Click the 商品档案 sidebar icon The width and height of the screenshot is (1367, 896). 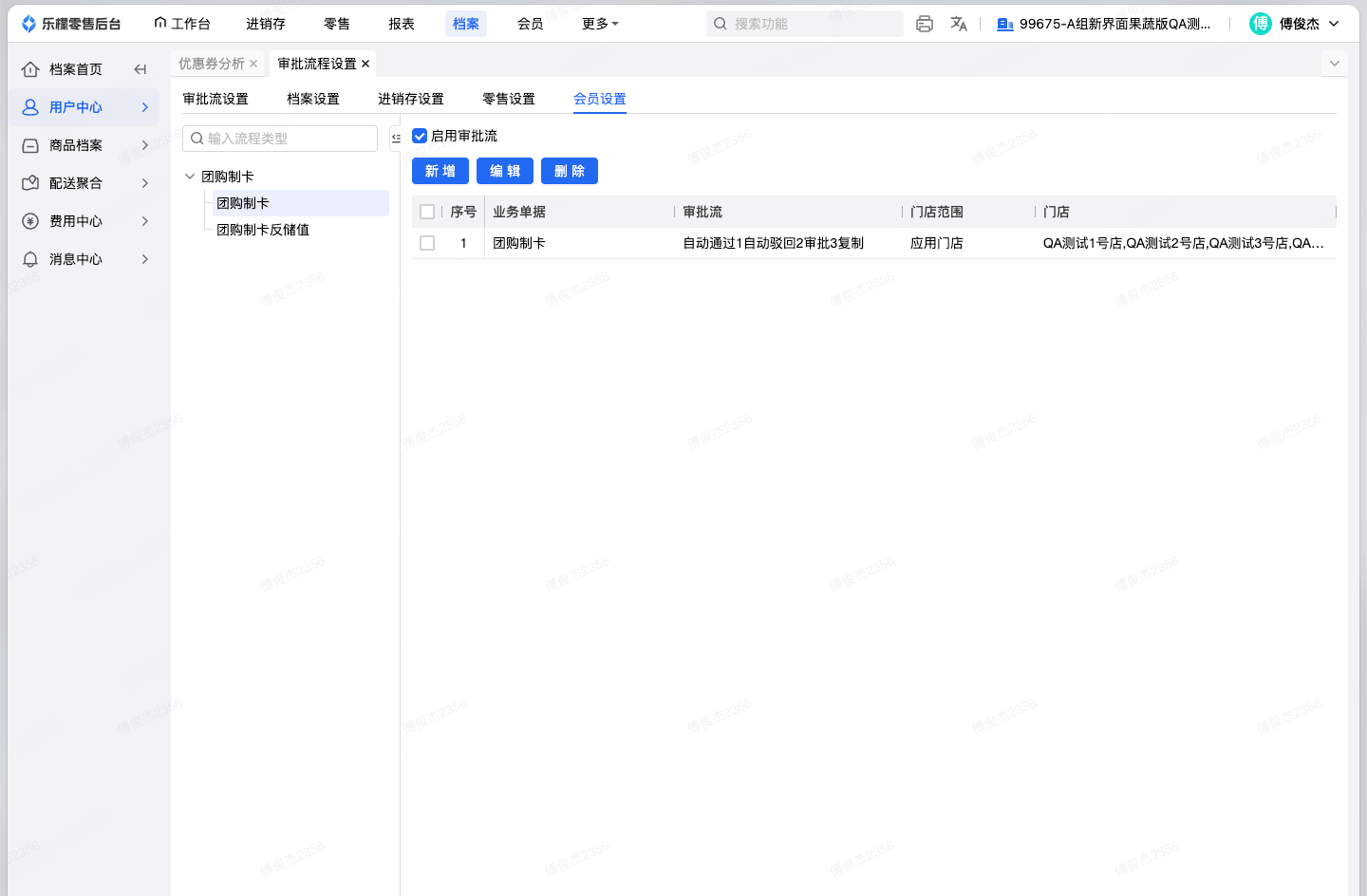(x=30, y=145)
